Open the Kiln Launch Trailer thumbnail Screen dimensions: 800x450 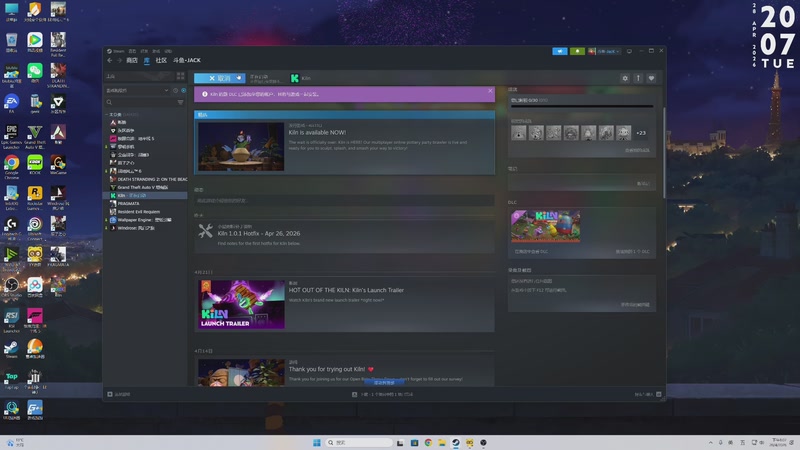coord(241,304)
